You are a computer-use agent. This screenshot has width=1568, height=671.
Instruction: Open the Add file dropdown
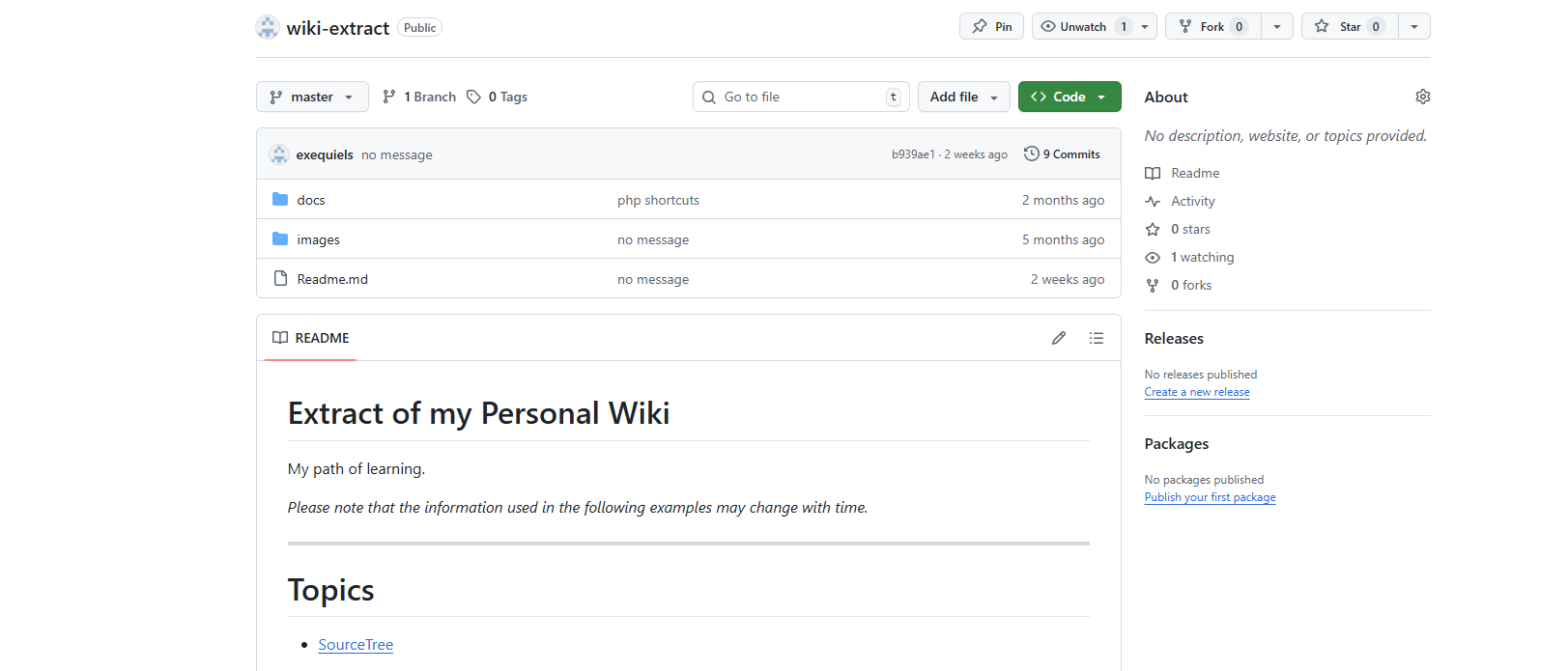tap(963, 97)
